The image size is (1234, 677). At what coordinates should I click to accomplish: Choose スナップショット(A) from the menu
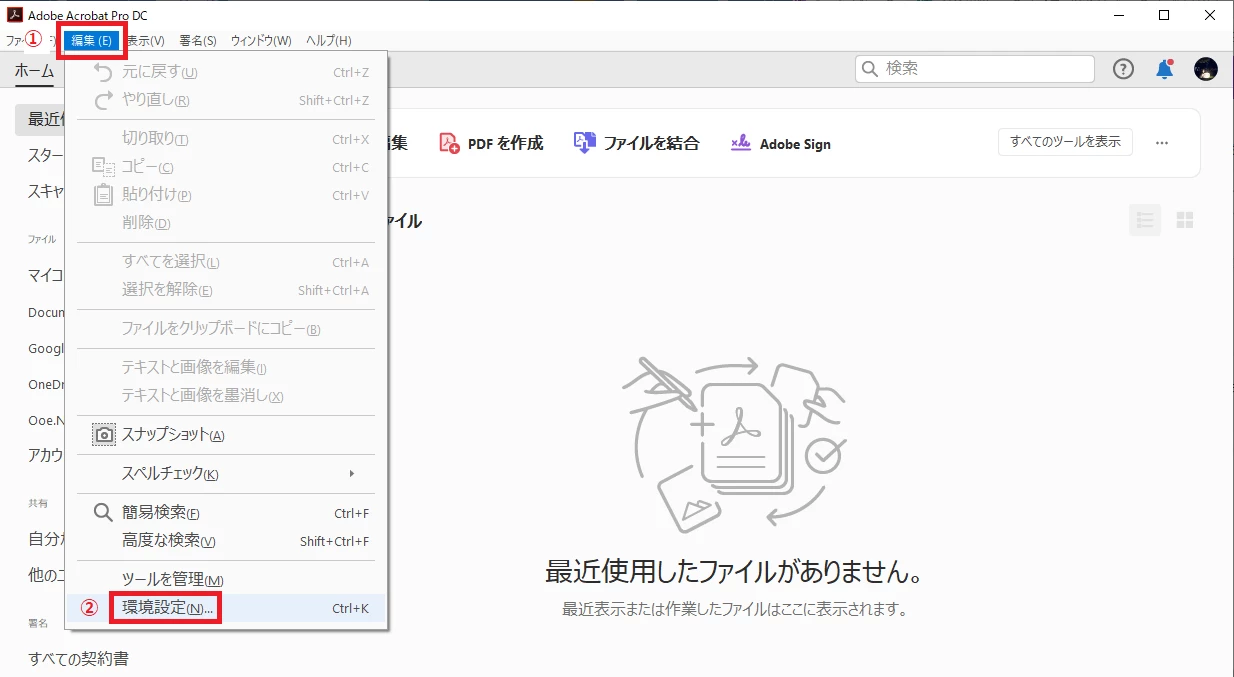tap(225, 435)
